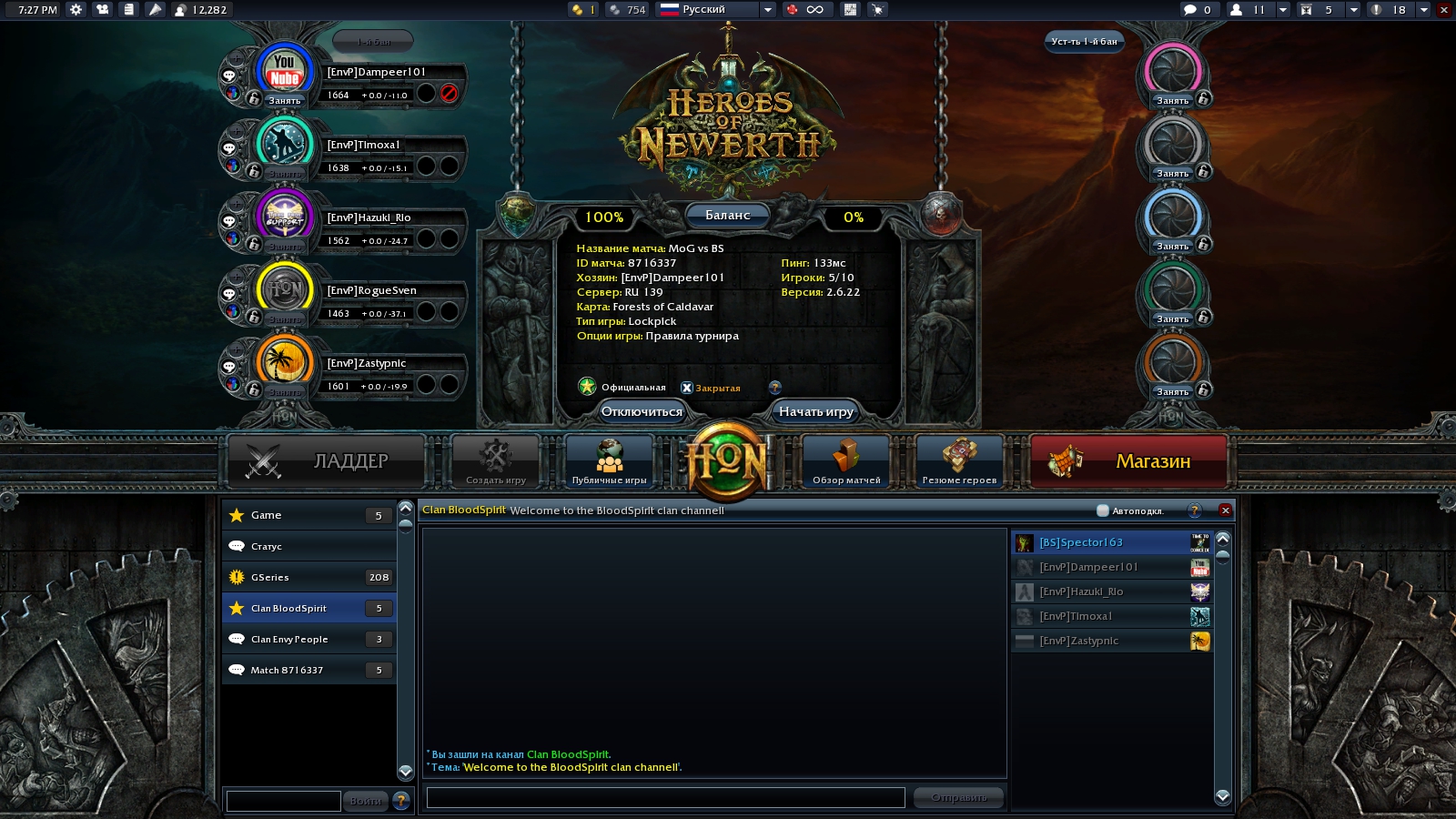
Task: Click the small help icon beside Закрытая
Action: [x=775, y=388]
